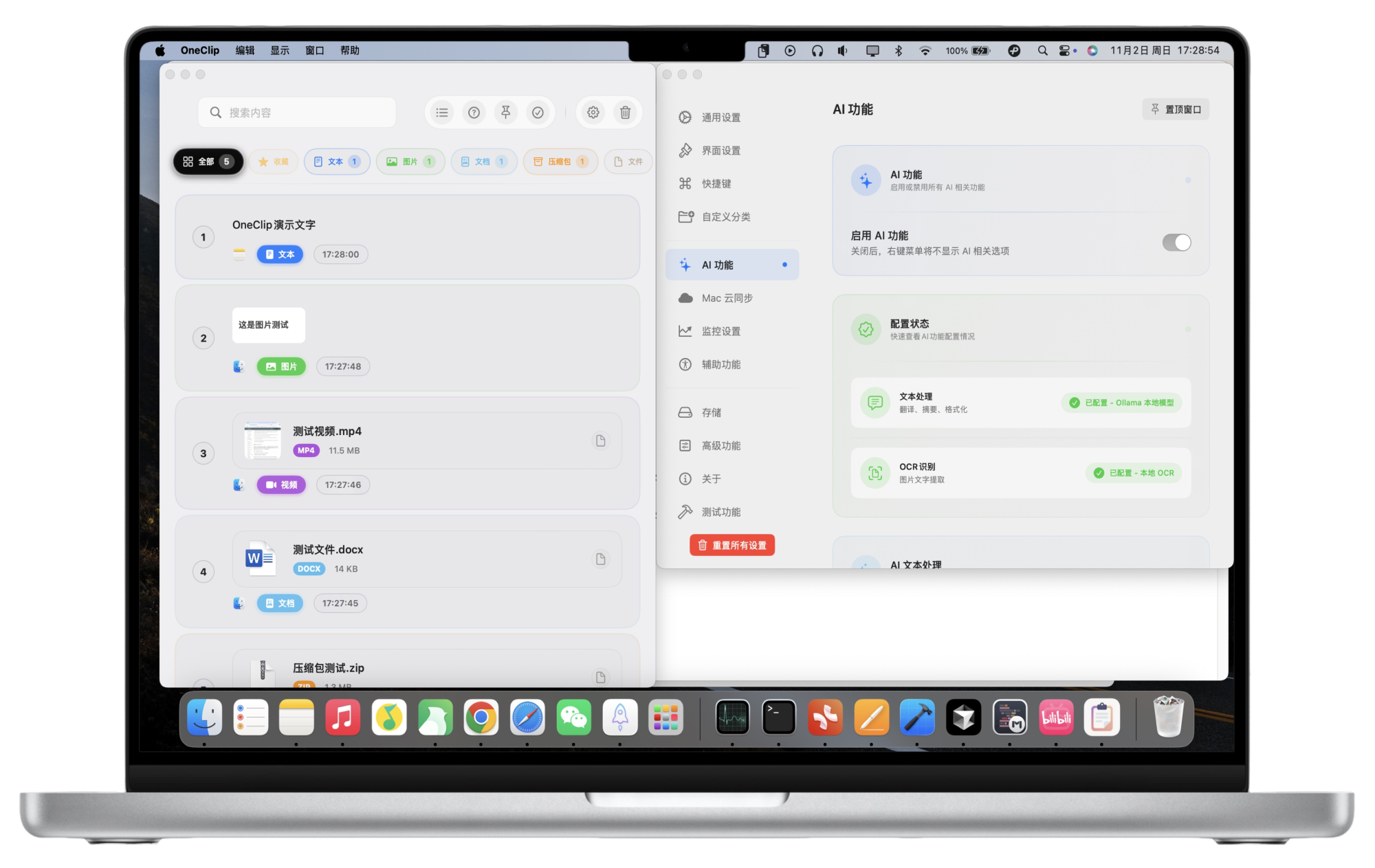
Task: Open the list view icon in OneClip toolbar
Action: tap(442, 112)
